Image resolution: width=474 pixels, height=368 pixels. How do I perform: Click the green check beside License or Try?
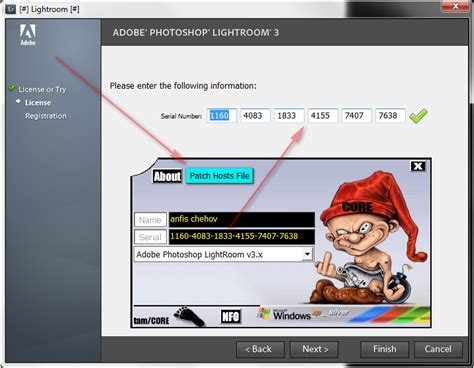(12, 88)
